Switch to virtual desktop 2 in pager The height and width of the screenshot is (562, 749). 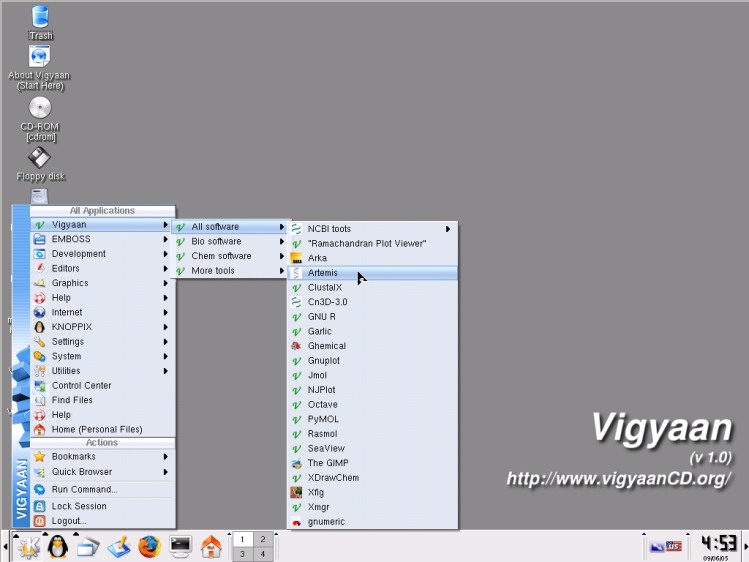coord(263,539)
